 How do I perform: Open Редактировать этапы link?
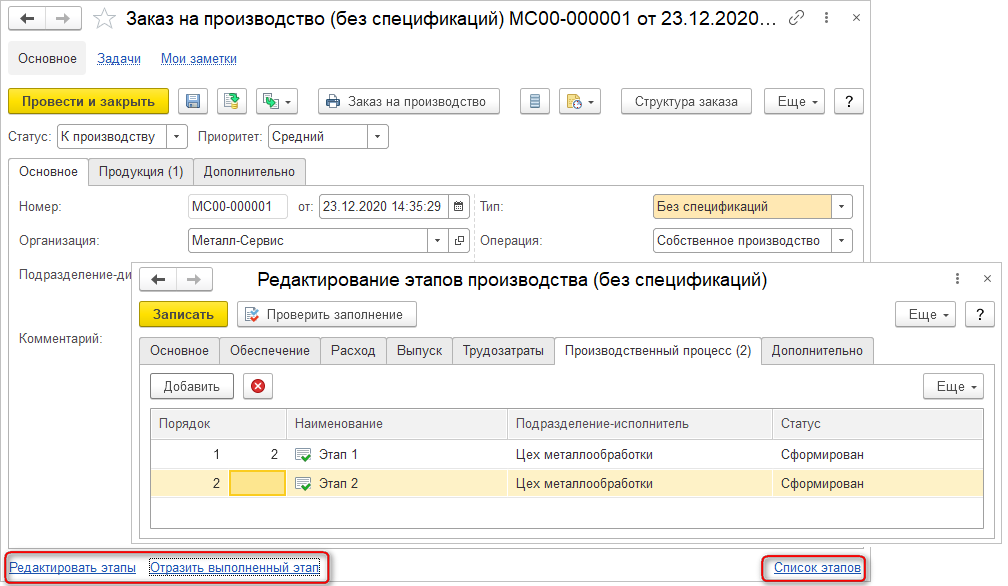[x=72, y=567]
